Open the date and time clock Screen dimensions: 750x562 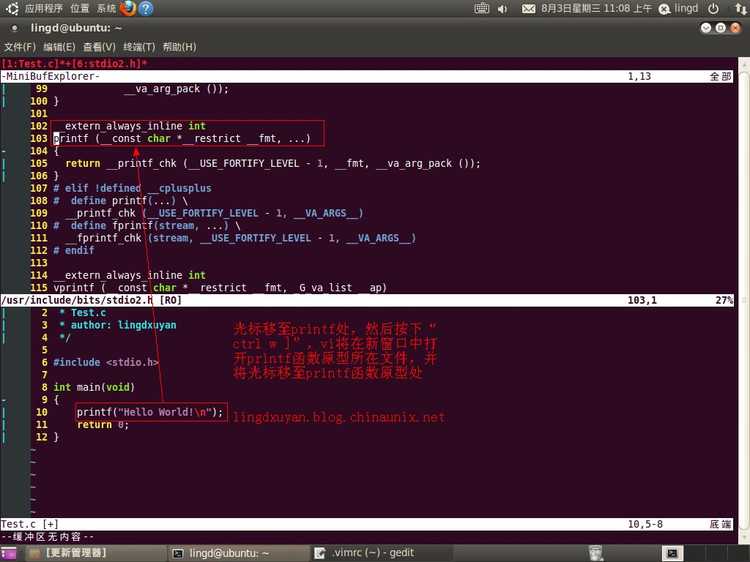596,9
